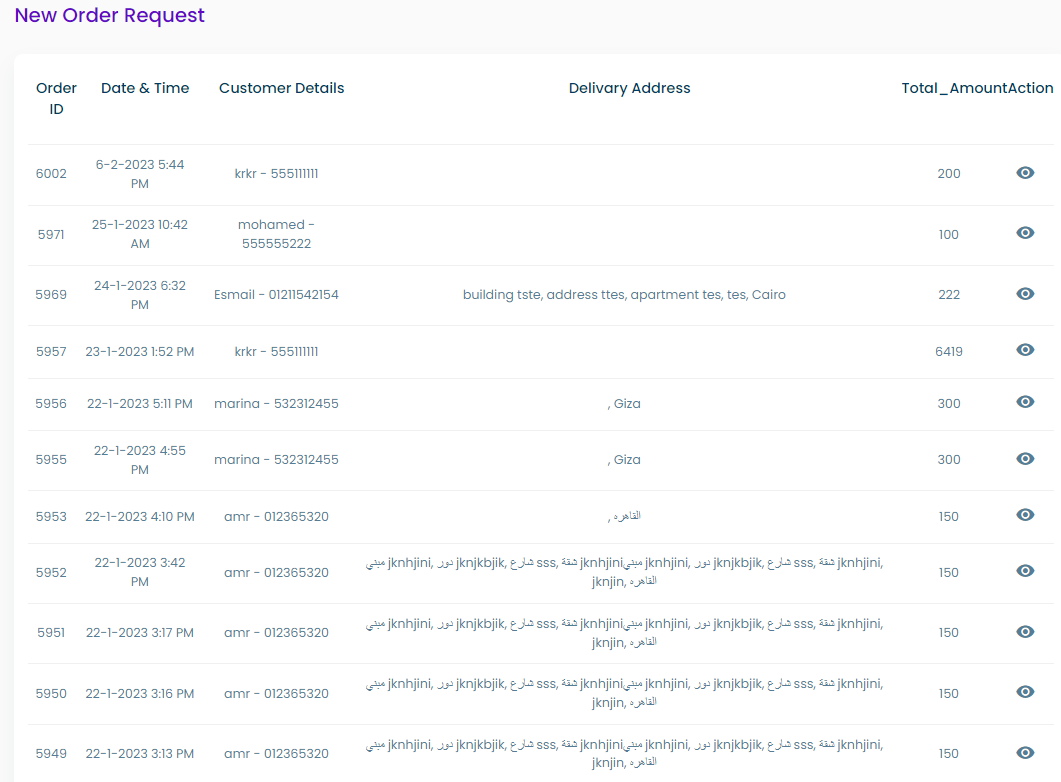Click customer krkr - 555111111 in order 6002 row

(x=276, y=174)
